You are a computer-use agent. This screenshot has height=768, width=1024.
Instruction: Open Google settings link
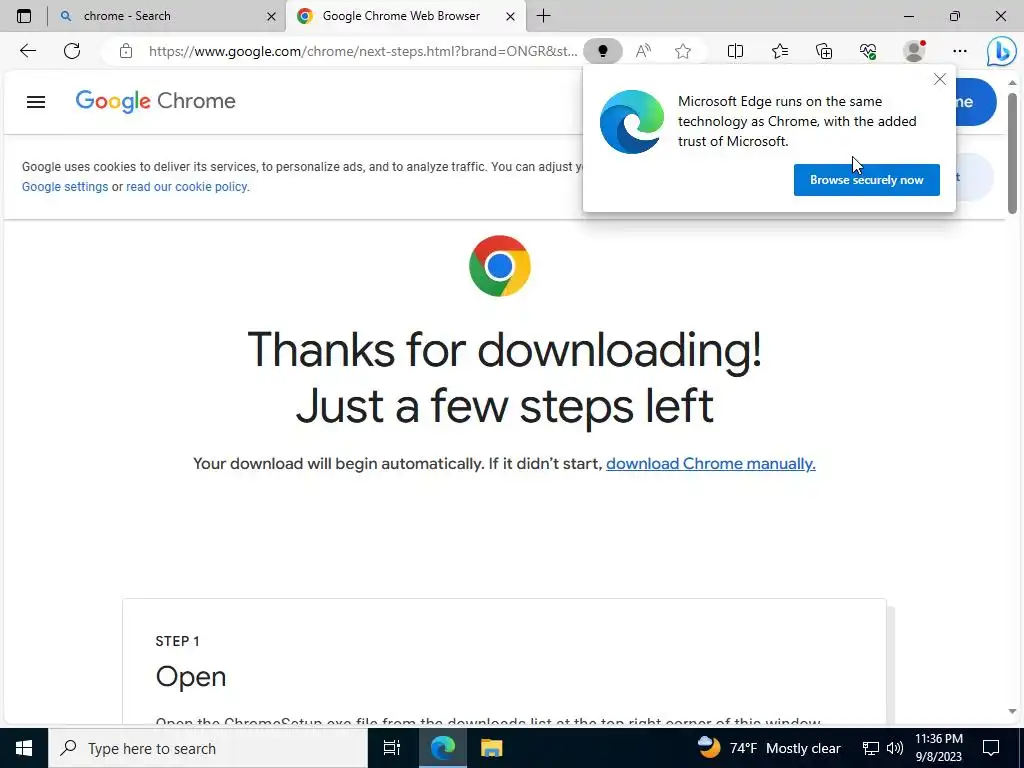point(65,187)
